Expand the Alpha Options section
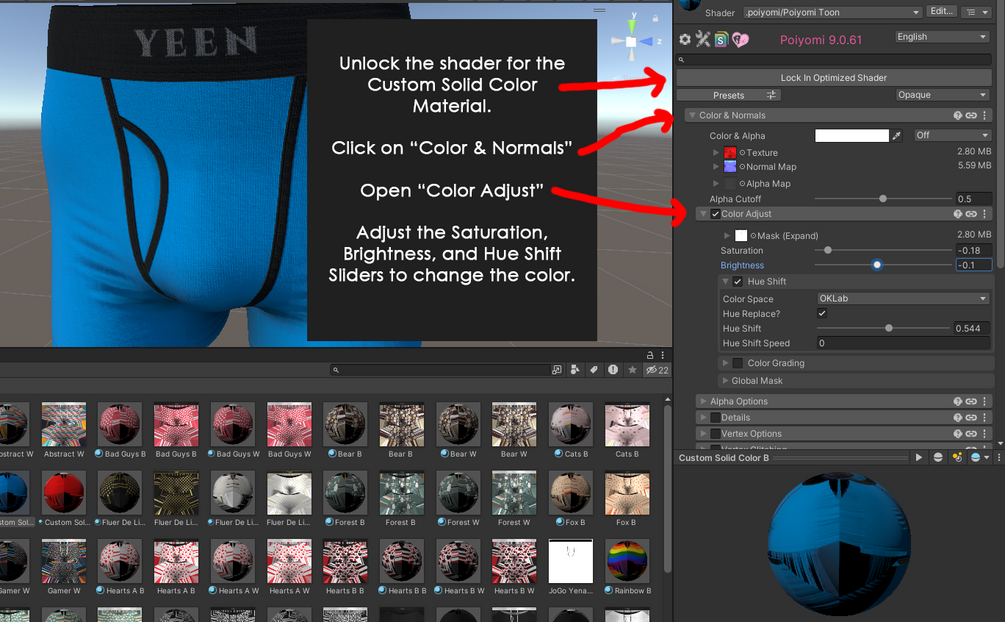The width and height of the screenshot is (1005, 622). 704,401
